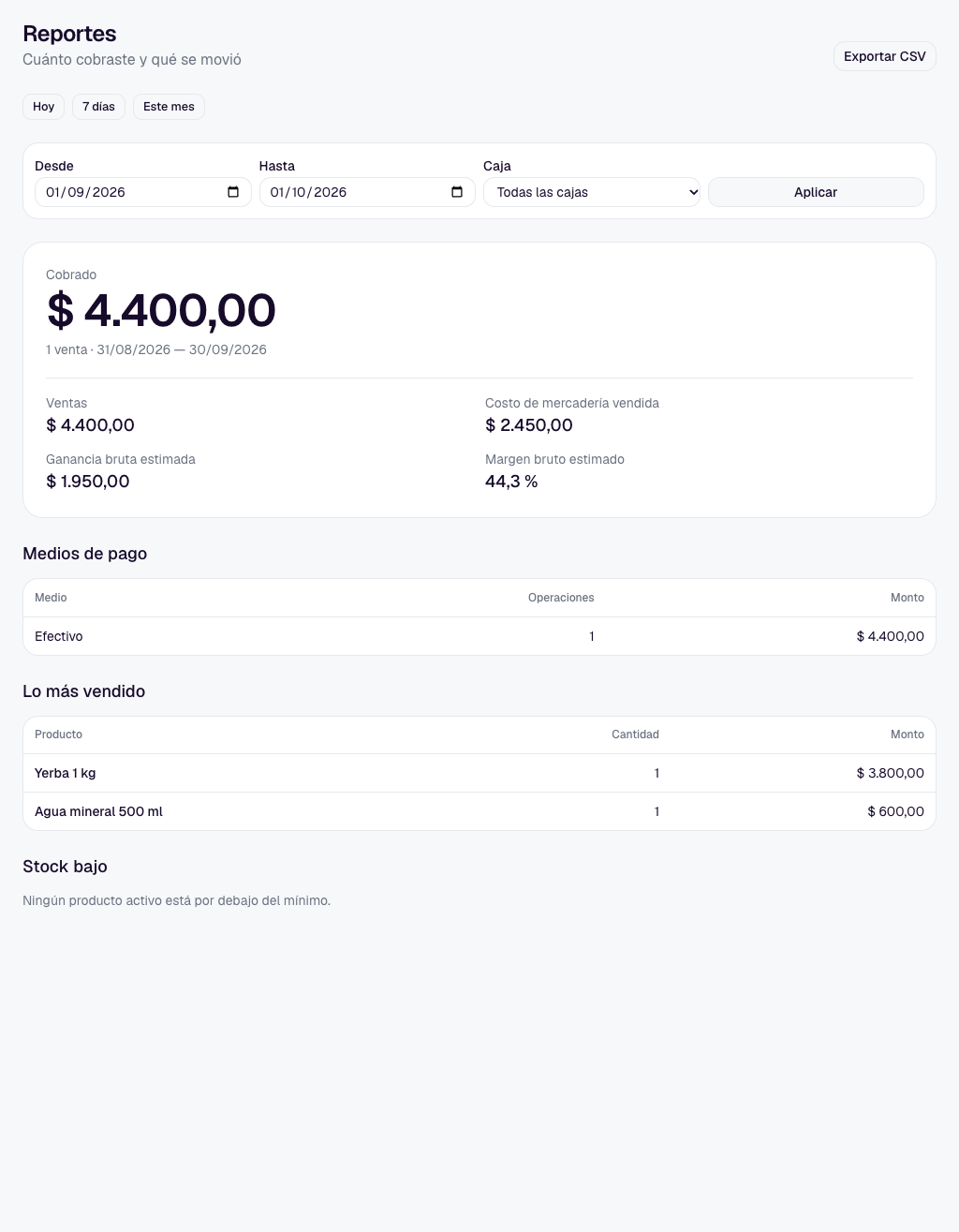Click the Monto header in Medios de pago

(x=907, y=598)
